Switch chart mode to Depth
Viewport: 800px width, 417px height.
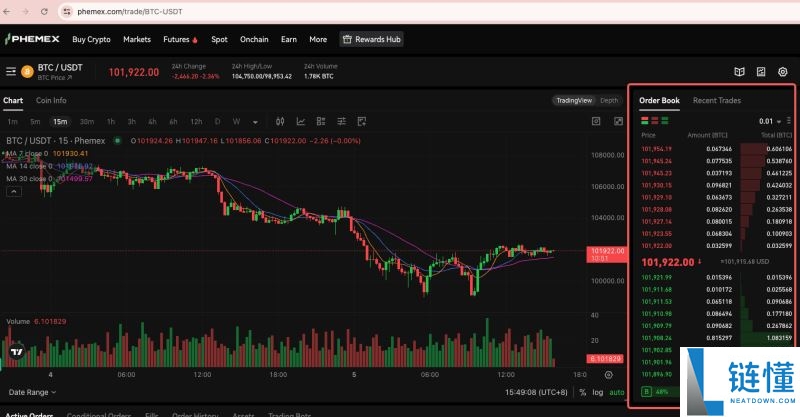(x=609, y=101)
